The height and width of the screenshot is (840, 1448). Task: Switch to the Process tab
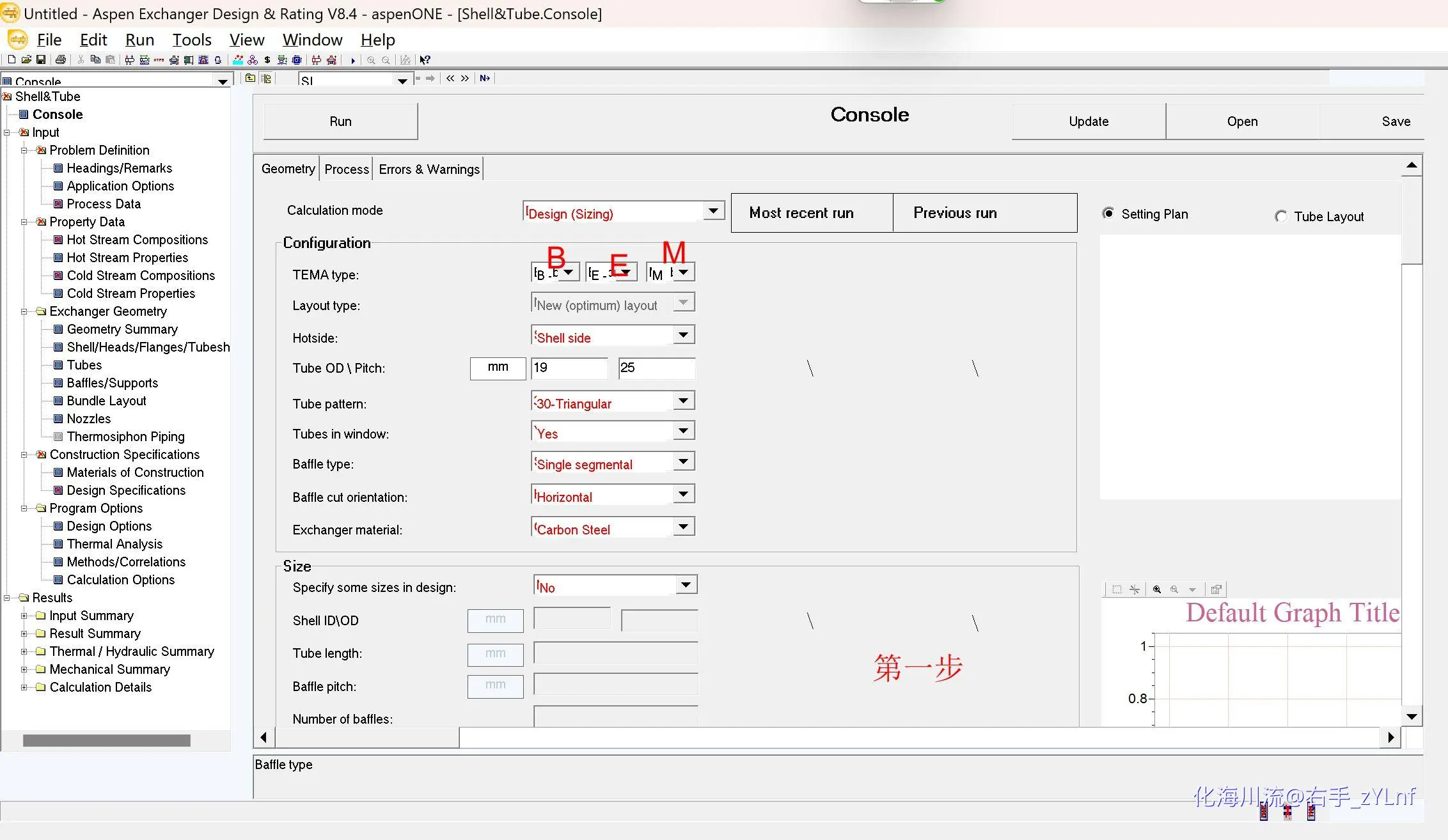click(347, 169)
